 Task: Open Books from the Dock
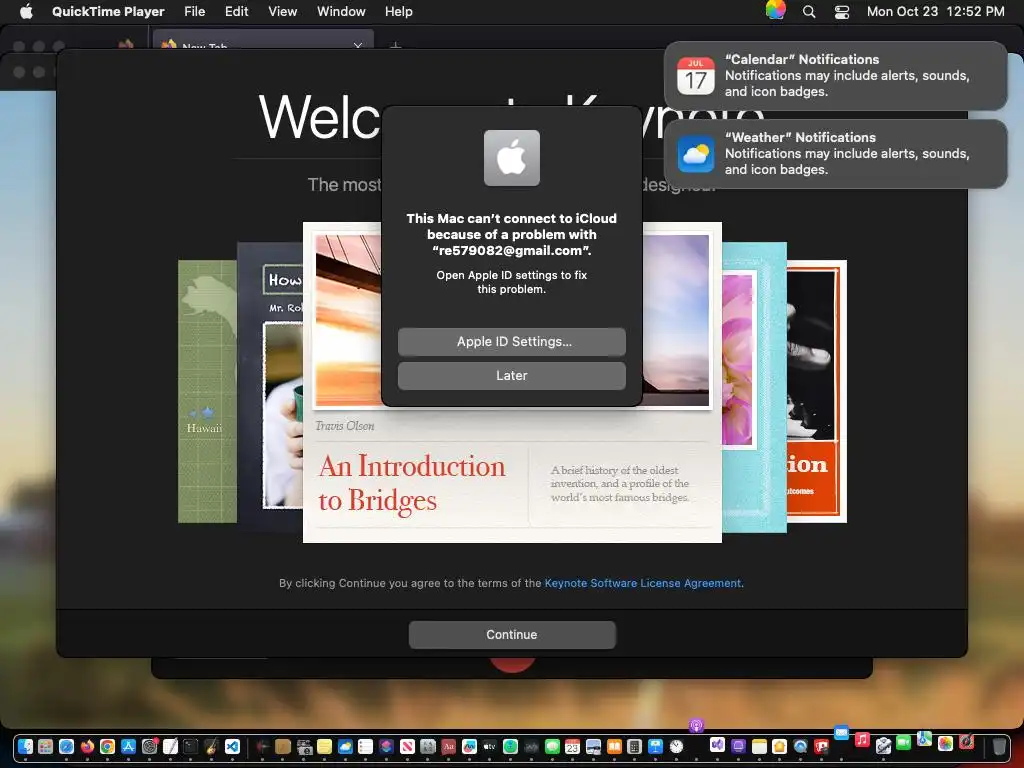coord(615,746)
